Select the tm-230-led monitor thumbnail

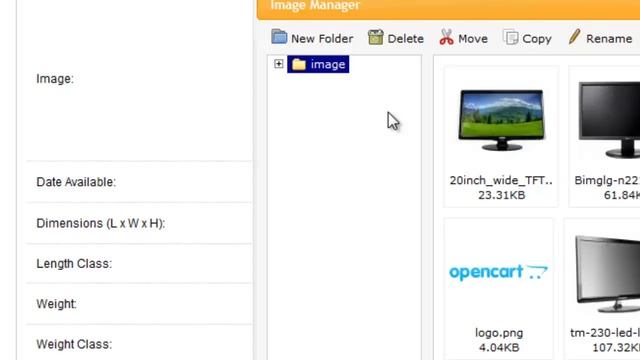607,274
